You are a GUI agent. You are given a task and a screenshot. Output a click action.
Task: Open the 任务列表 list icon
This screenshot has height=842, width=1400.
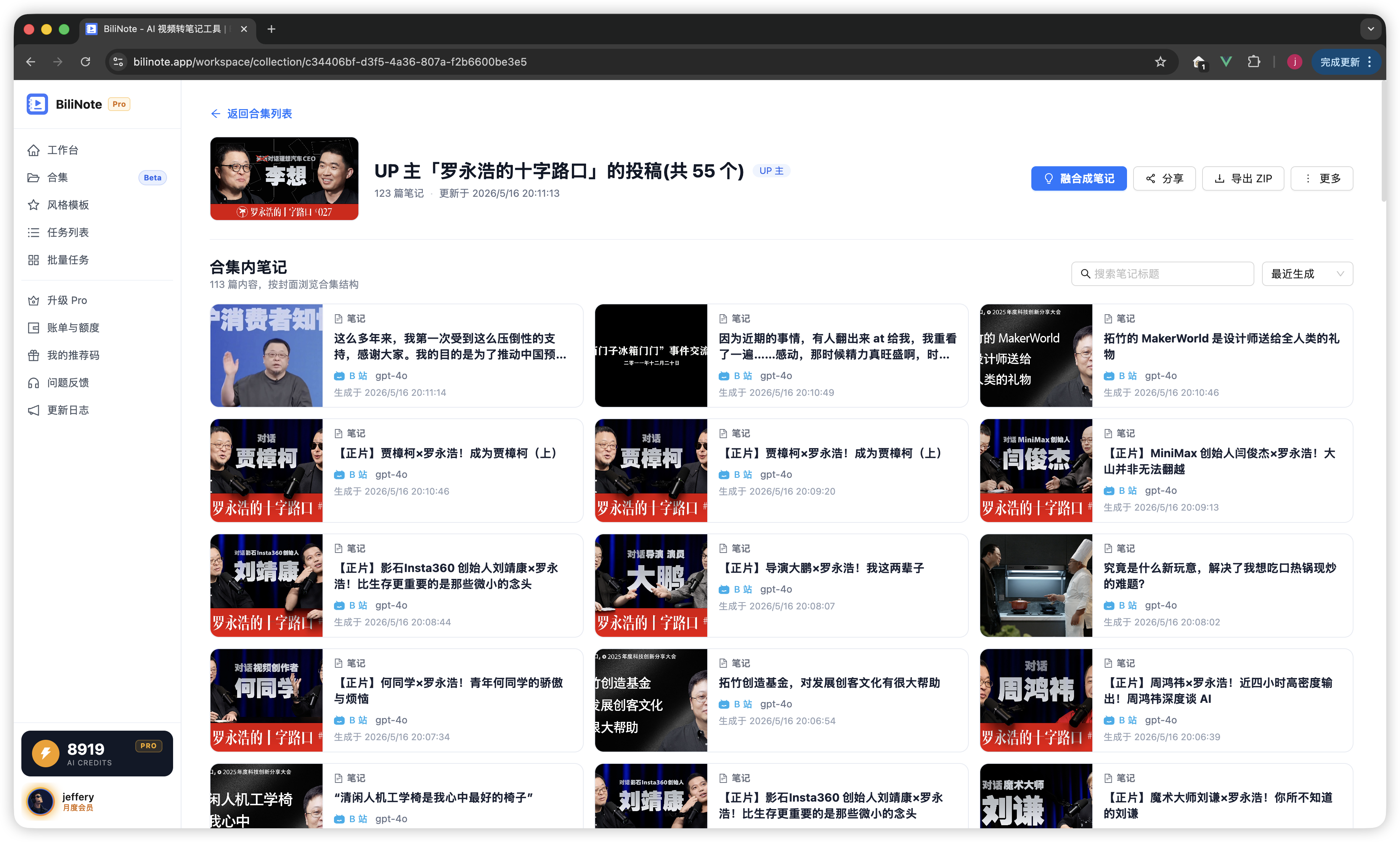pos(34,232)
